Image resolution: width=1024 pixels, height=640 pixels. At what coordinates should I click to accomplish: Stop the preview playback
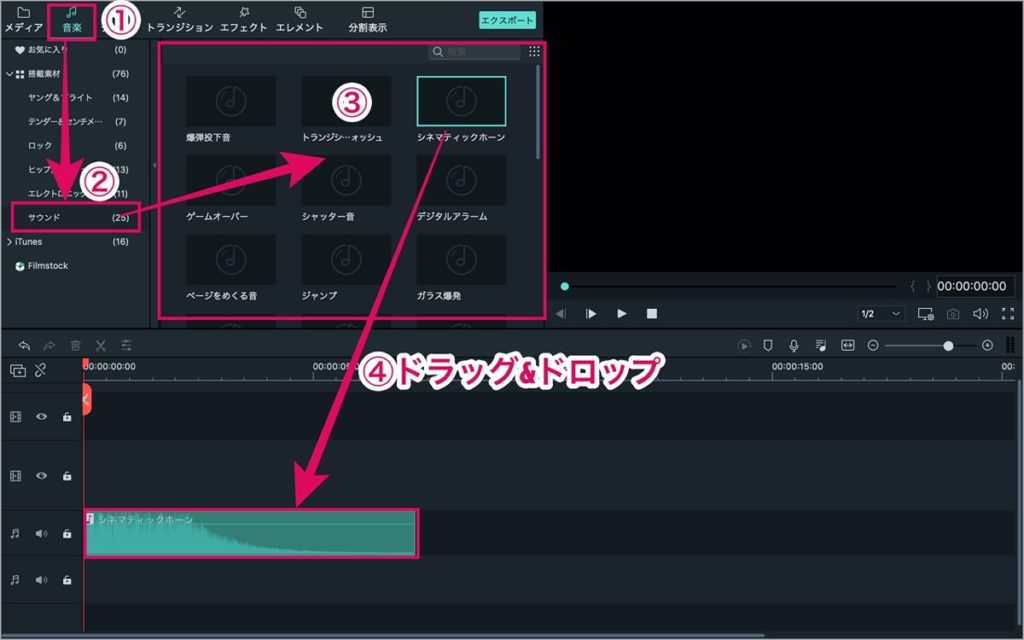tap(652, 314)
